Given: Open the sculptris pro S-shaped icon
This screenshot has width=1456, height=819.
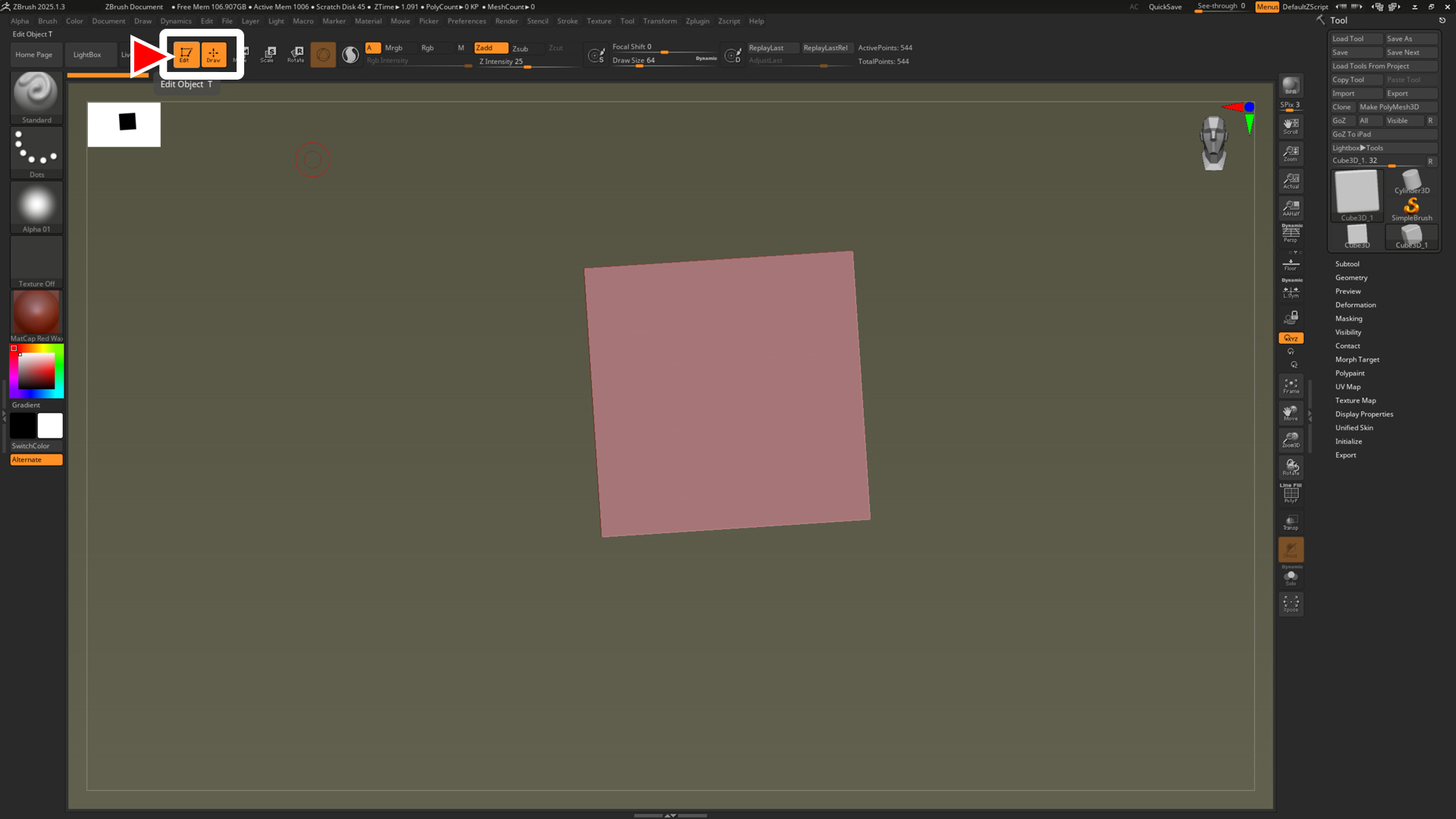Looking at the screenshot, I should [x=350, y=55].
